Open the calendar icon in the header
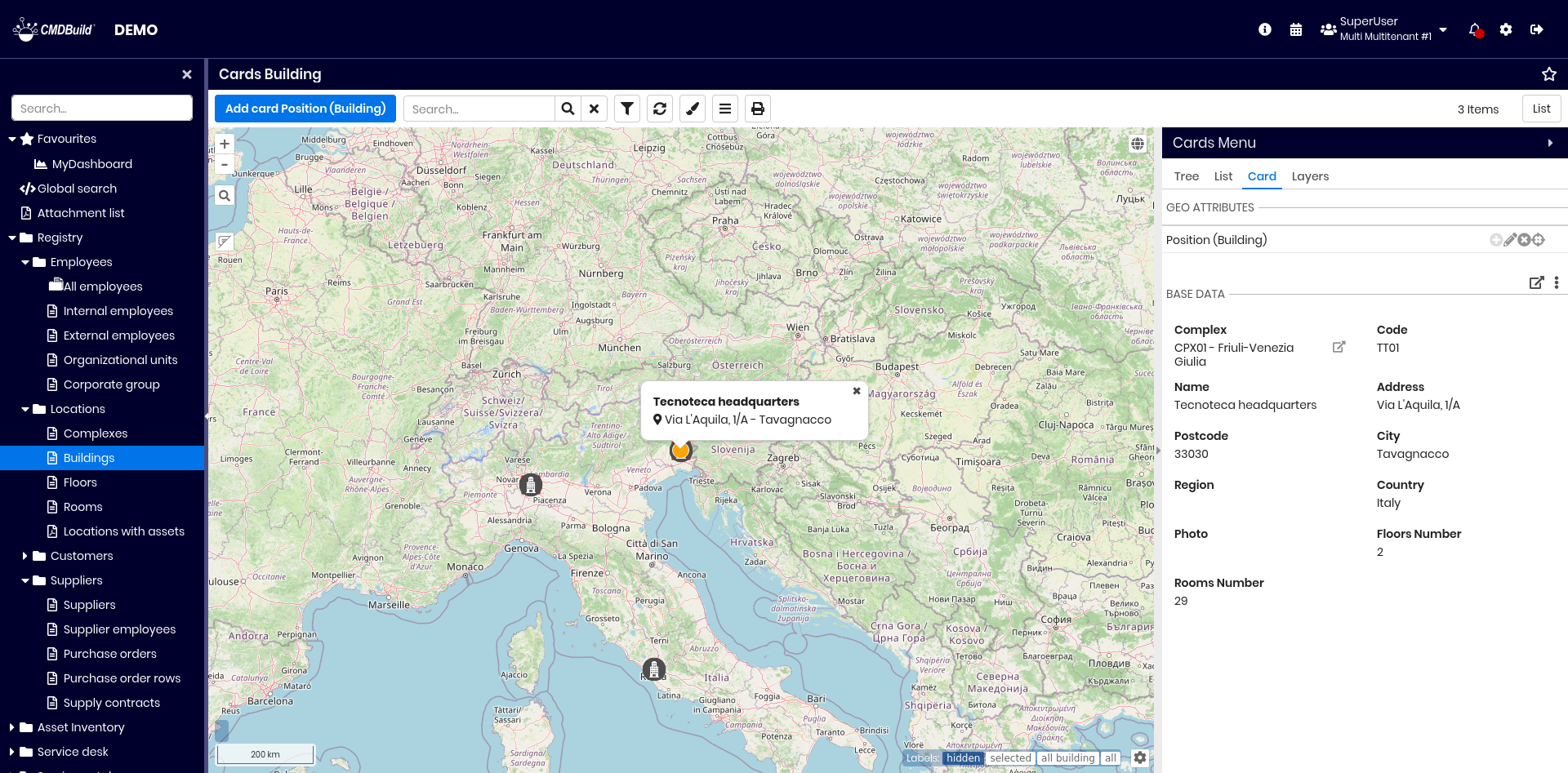The width and height of the screenshot is (1568, 773). pyautogui.click(x=1296, y=29)
